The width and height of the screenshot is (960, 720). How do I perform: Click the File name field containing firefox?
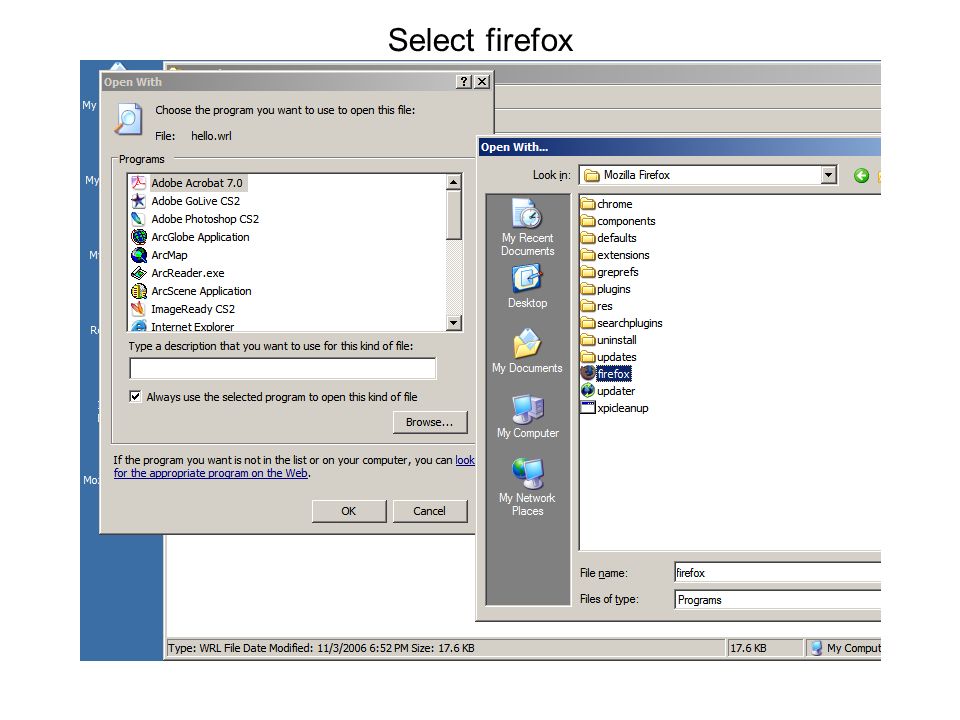pyautogui.click(x=778, y=573)
